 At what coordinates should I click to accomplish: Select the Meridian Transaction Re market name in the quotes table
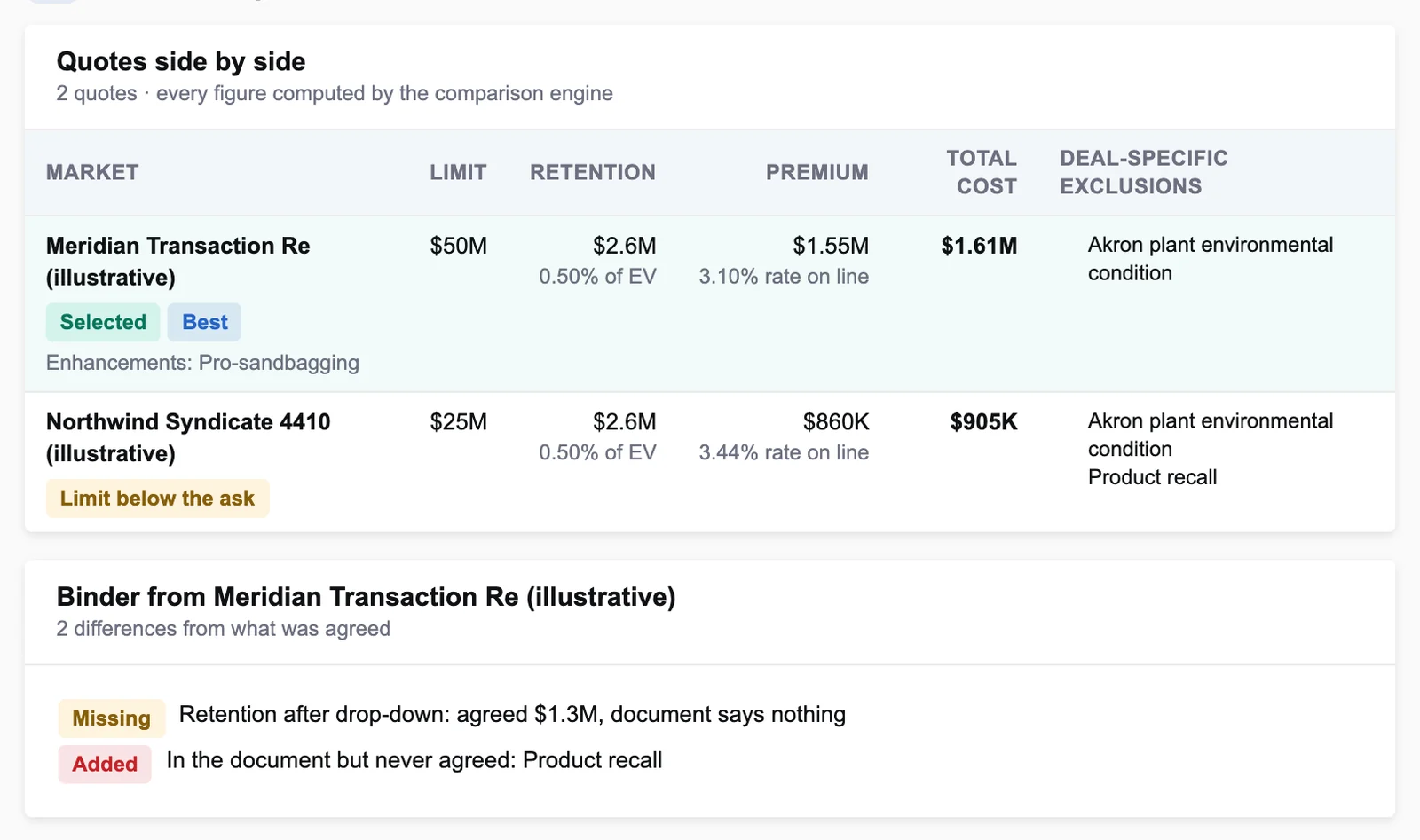(178, 261)
